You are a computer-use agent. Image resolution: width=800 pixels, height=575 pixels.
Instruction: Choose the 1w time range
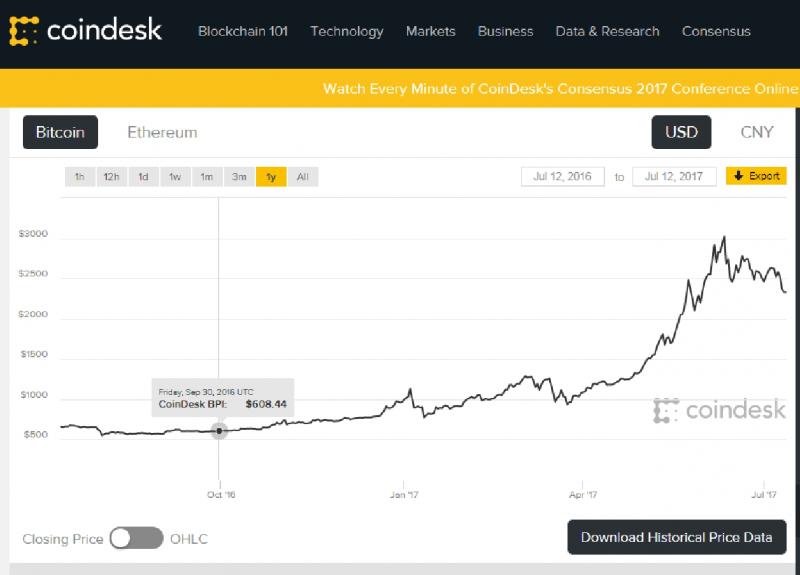pos(175,177)
